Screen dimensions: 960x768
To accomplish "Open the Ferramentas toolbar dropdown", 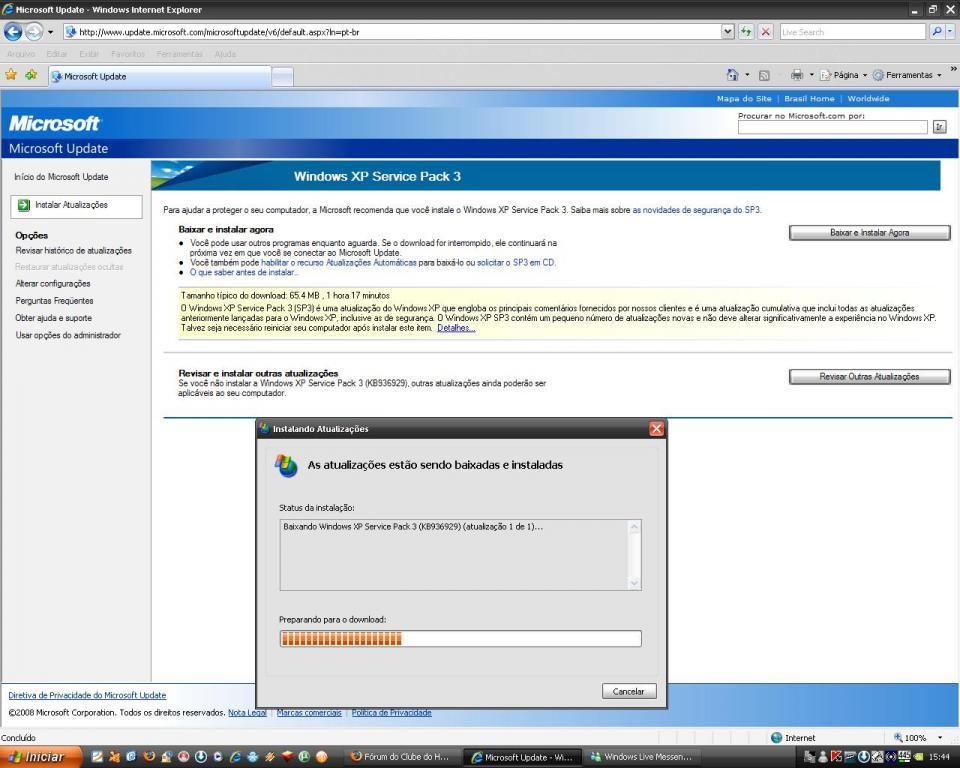I will tap(907, 75).
